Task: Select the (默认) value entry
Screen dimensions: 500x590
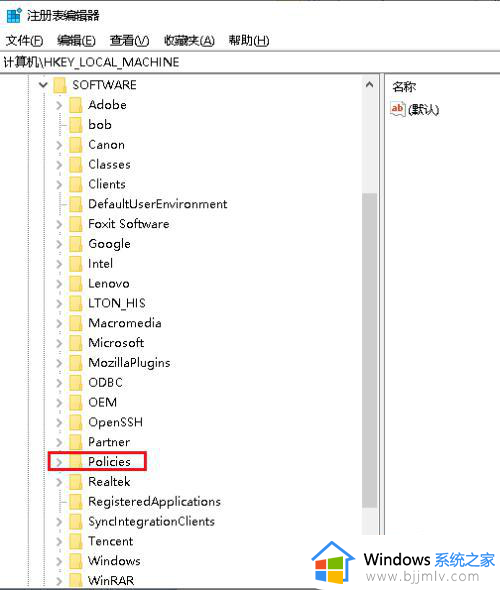Action: [x=424, y=109]
